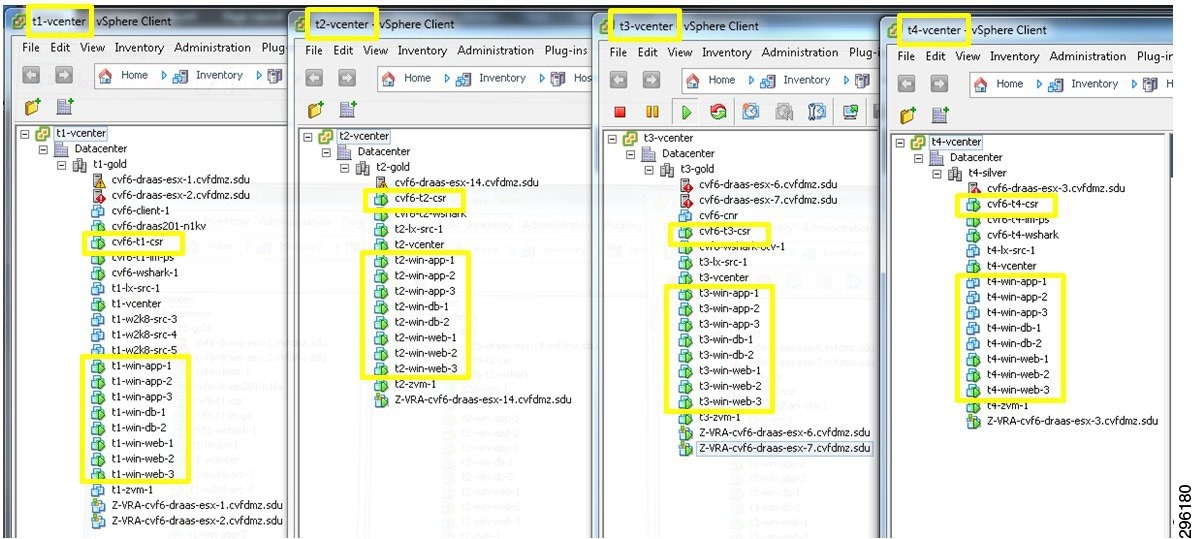Image resolution: width=1195 pixels, height=539 pixels.
Task: Click icon beside Z-VRA-cvf6-draas-esx-14.cvfdmz.sdu
Action: point(381,399)
